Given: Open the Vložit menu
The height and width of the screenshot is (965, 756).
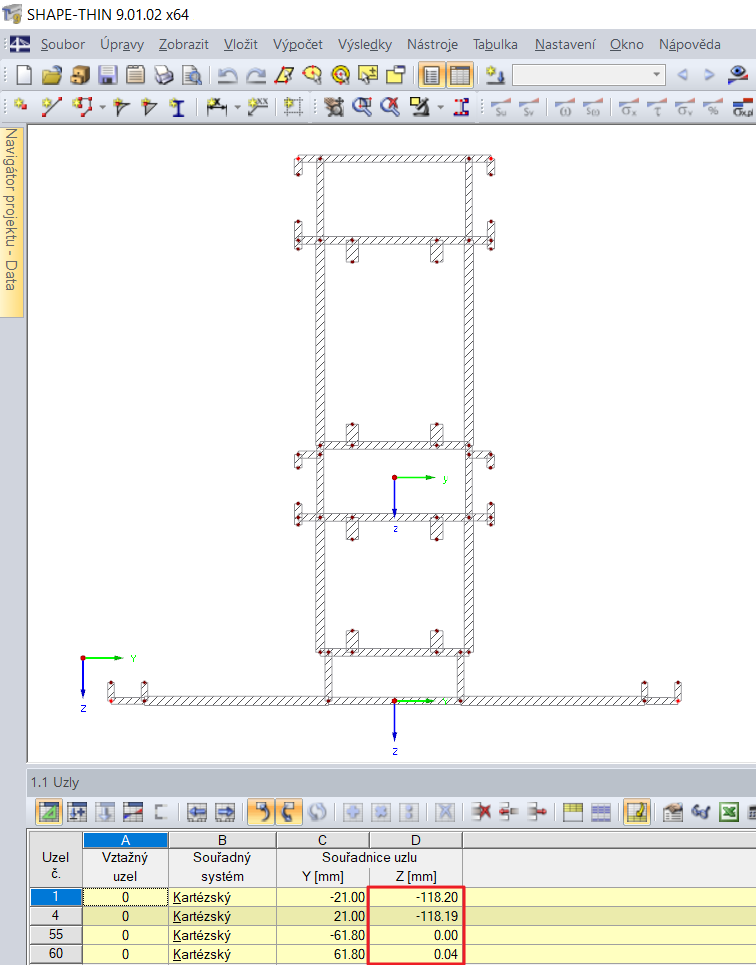Looking at the screenshot, I should [x=241, y=44].
